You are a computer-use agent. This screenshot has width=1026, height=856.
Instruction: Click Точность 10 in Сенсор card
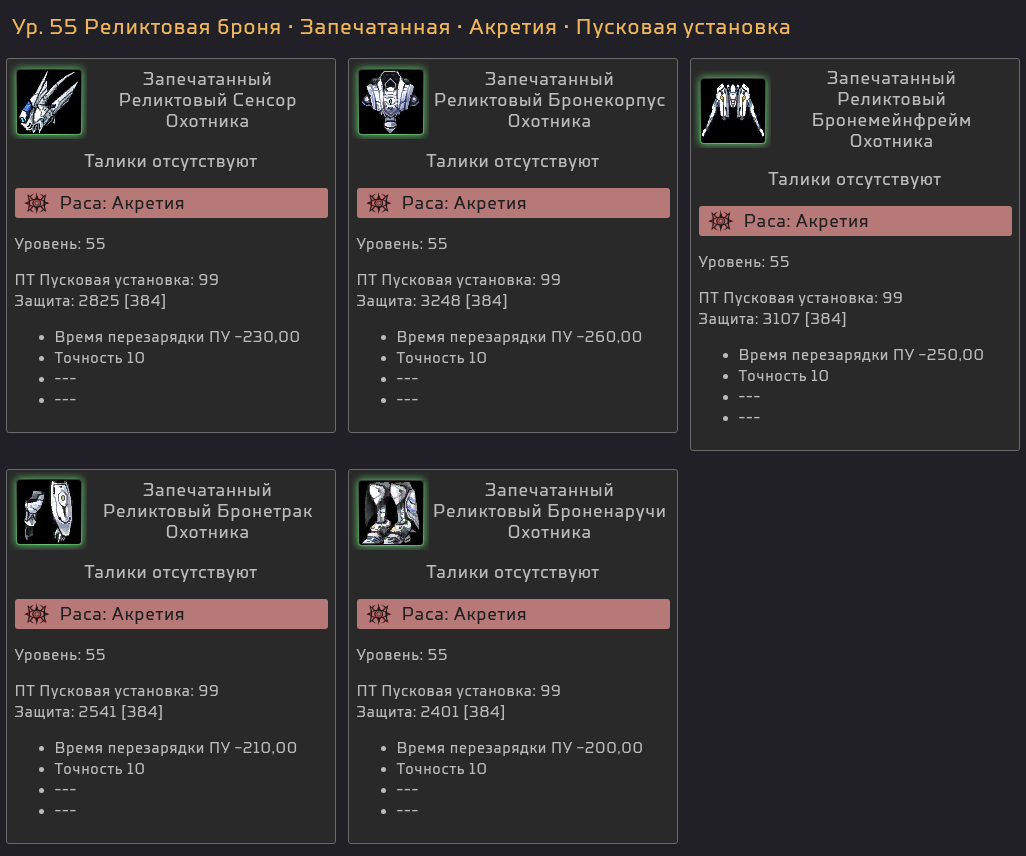[x=99, y=358]
